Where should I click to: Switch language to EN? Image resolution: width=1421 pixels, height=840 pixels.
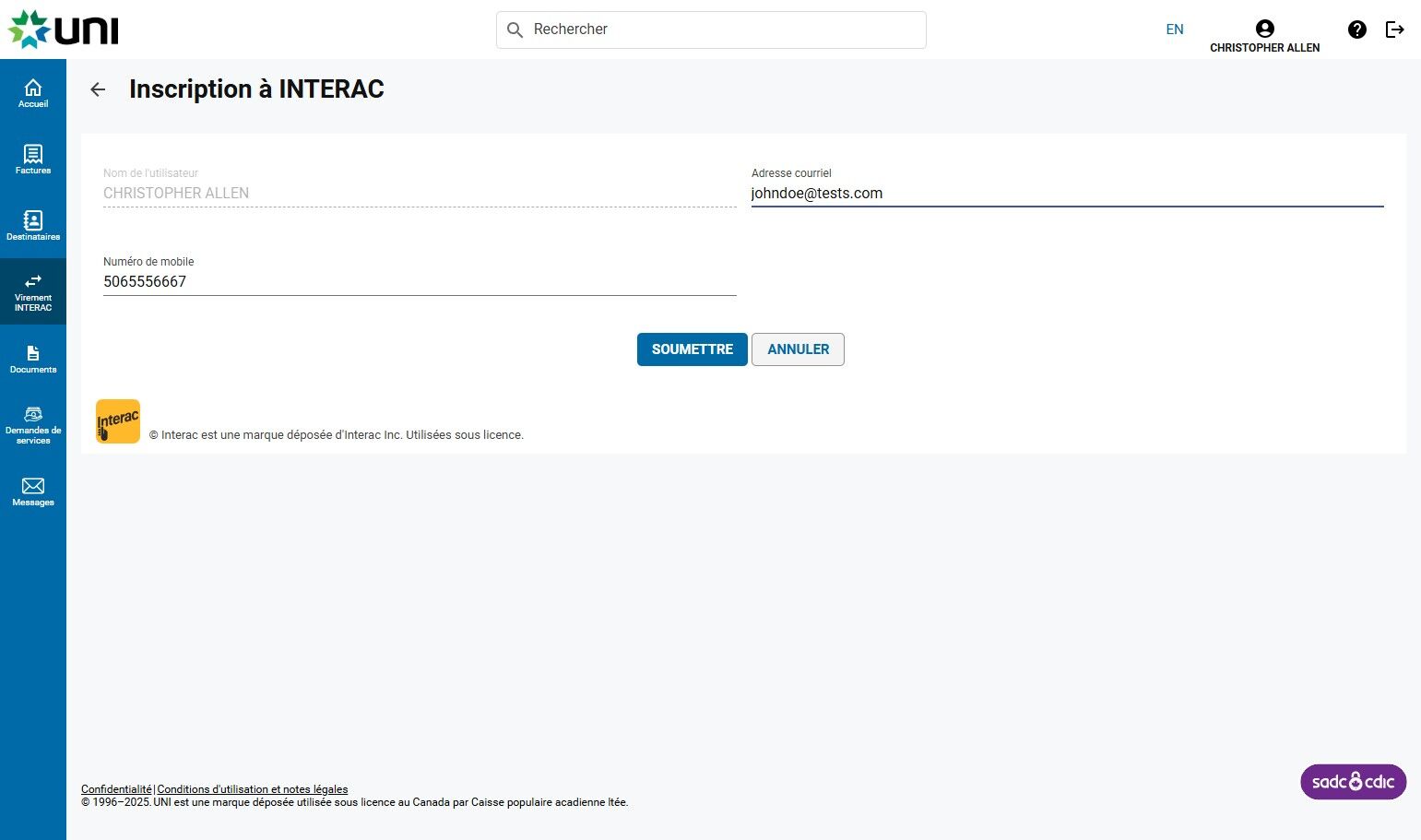pyautogui.click(x=1175, y=30)
